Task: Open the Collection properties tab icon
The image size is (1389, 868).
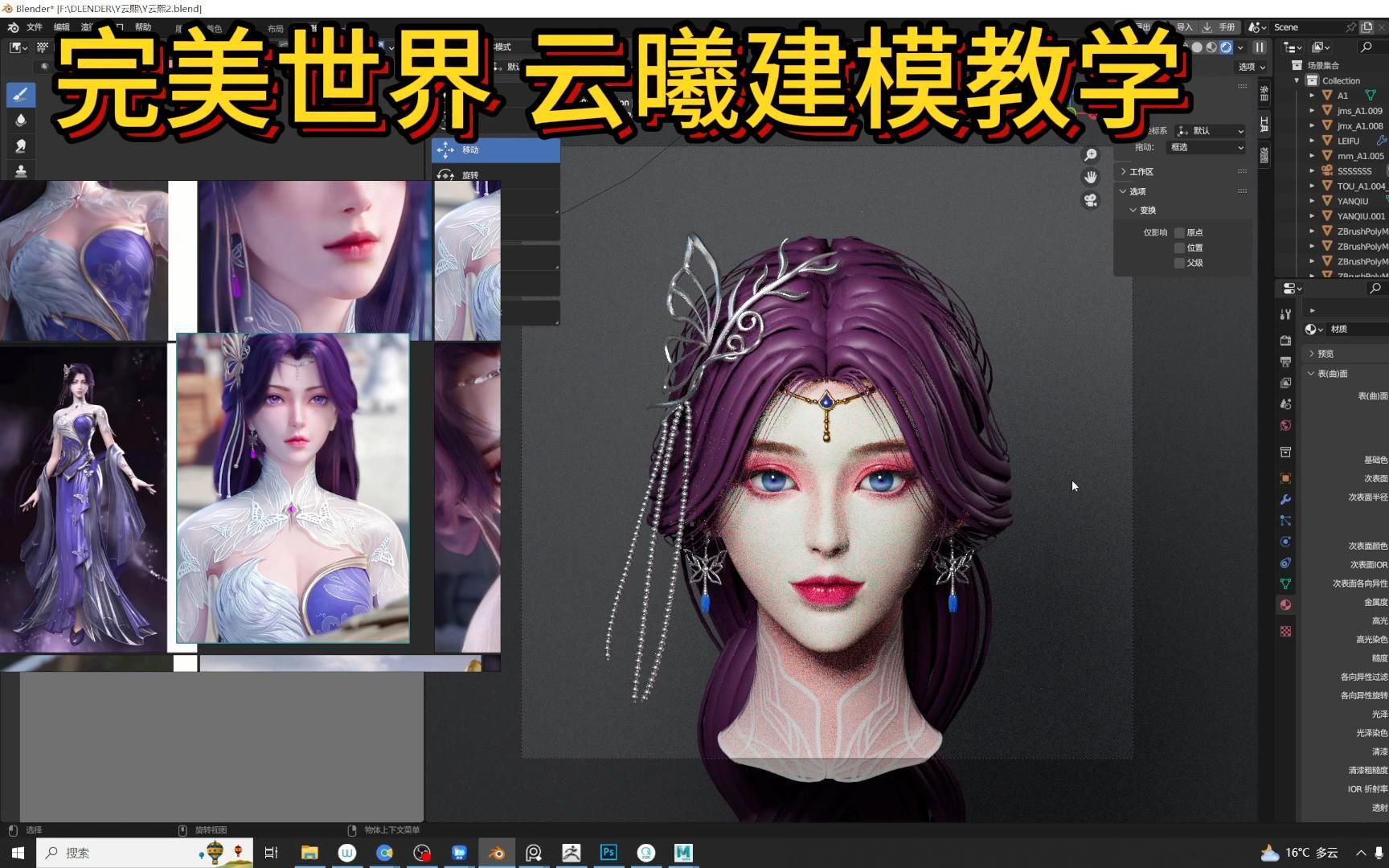Action: [x=1285, y=452]
